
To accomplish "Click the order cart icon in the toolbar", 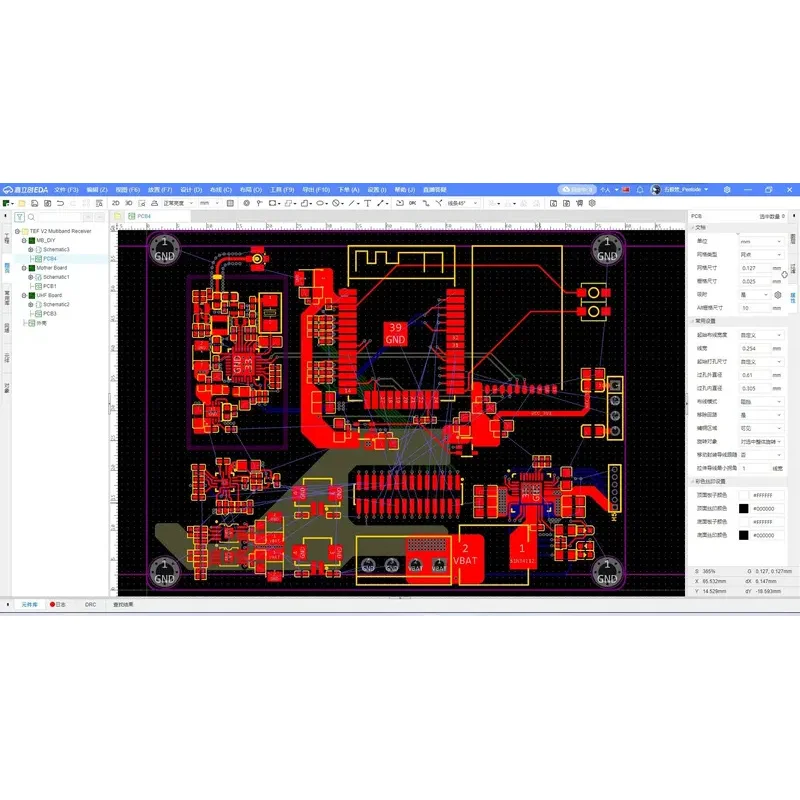I will pos(580,203).
